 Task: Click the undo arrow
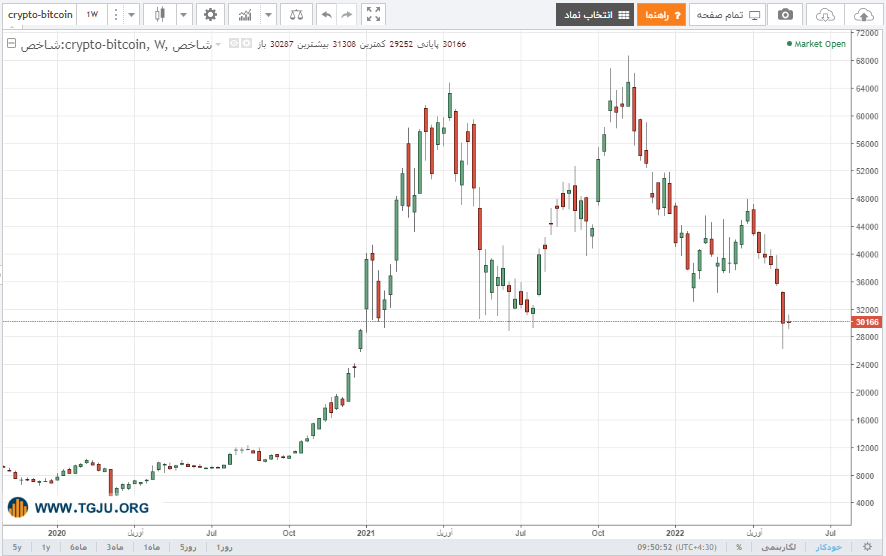[326, 15]
